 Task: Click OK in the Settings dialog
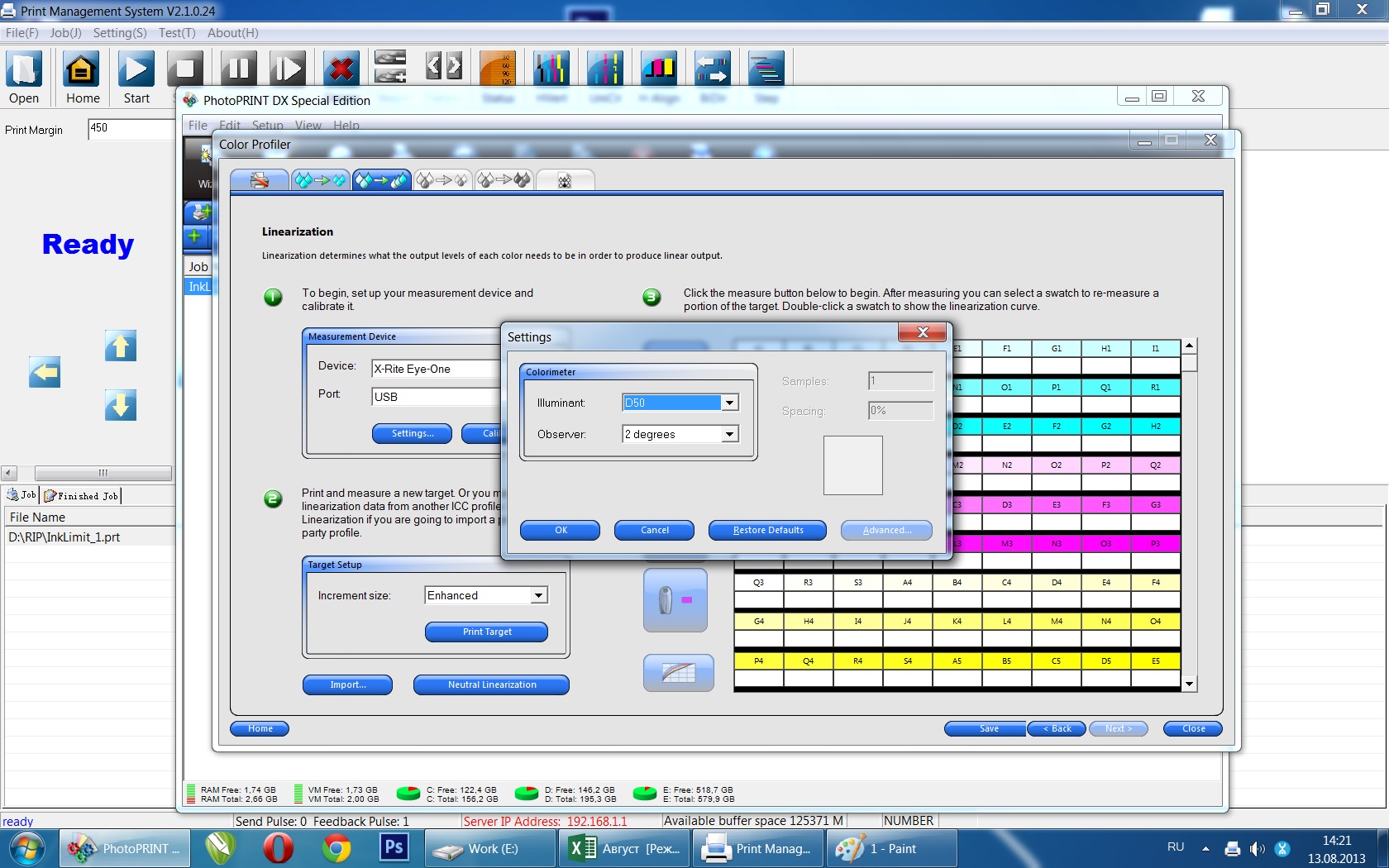point(561,530)
